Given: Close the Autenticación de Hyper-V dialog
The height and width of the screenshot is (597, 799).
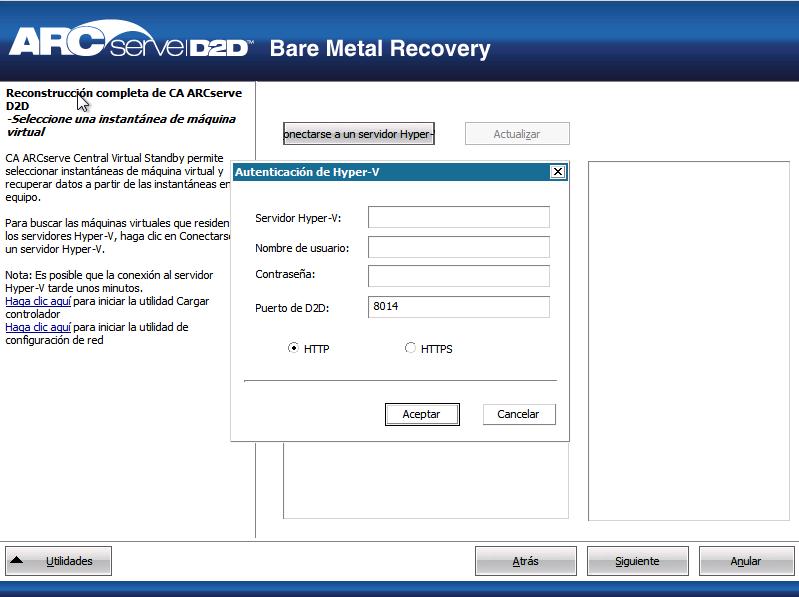Looking at the screenshot, I should [x=558, y=172].
